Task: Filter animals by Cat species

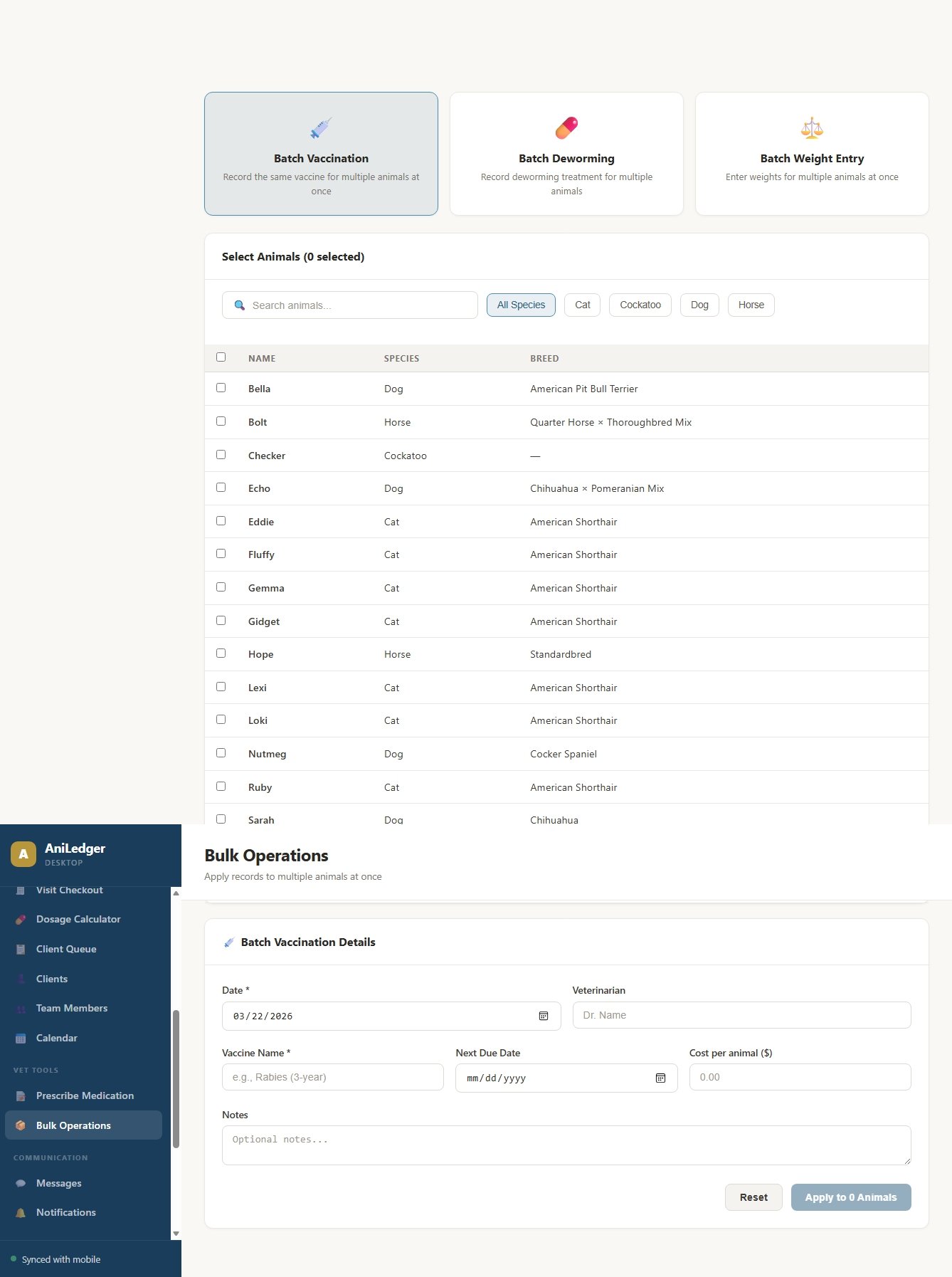Action: click(582, 305)
